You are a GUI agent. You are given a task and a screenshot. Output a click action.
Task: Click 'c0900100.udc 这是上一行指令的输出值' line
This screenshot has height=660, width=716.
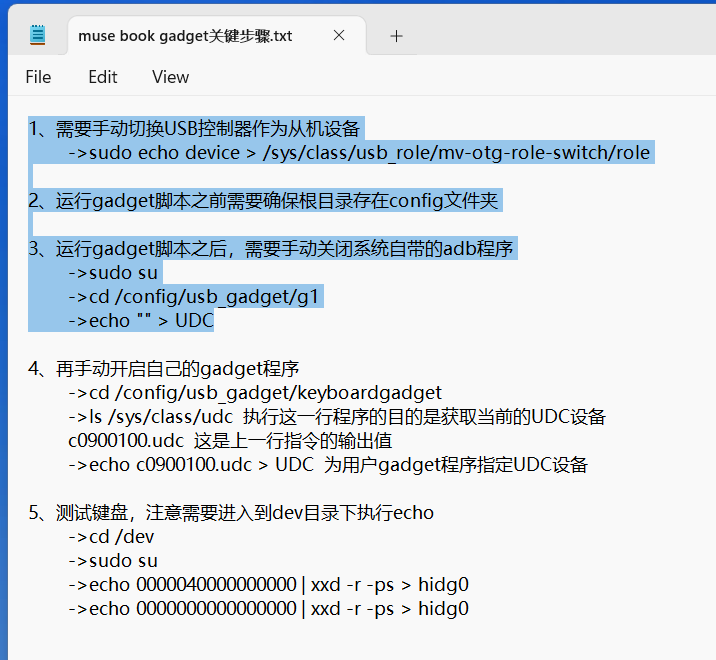(x=230, y=441)
